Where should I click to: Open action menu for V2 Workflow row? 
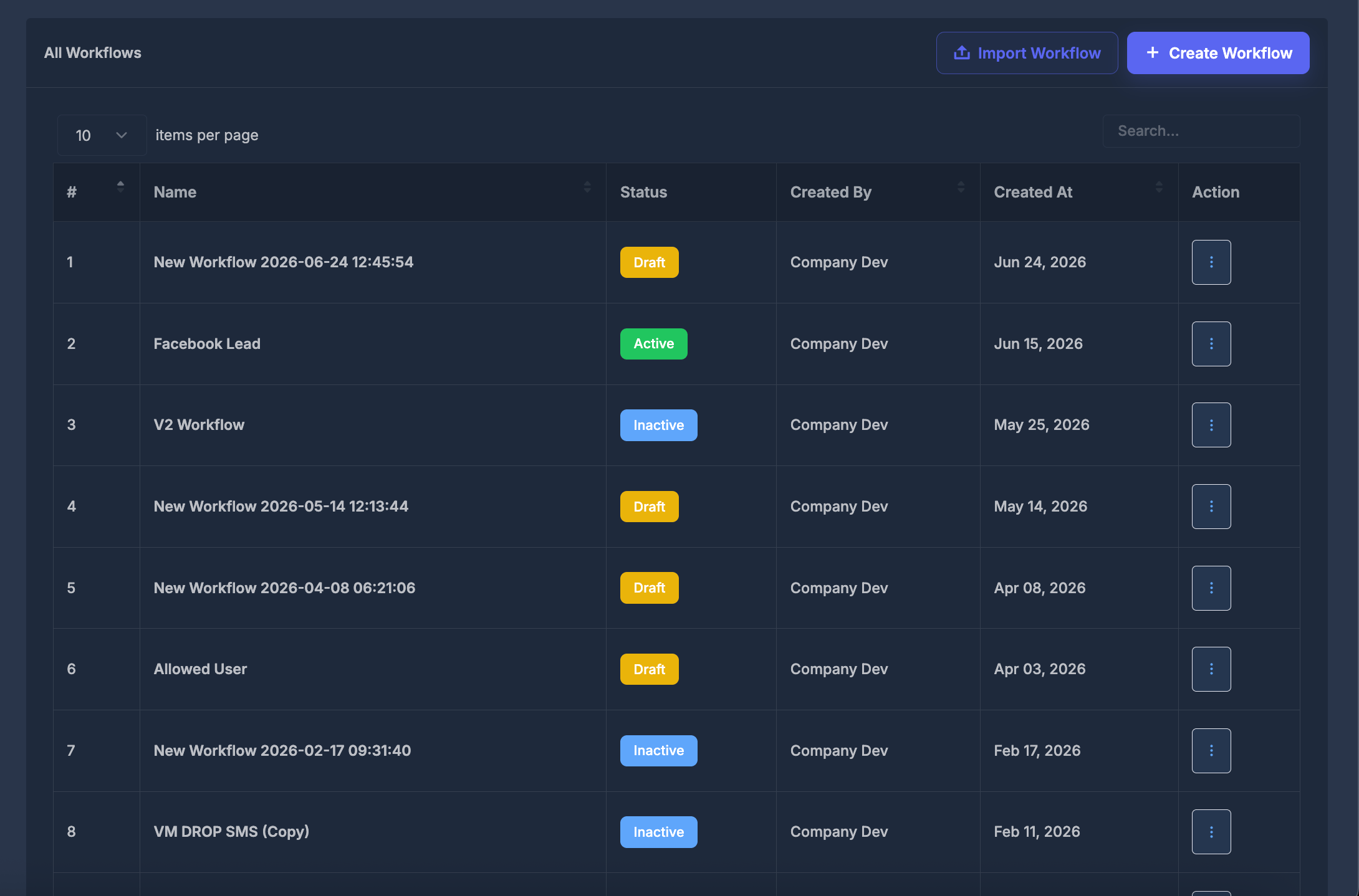1211,425
